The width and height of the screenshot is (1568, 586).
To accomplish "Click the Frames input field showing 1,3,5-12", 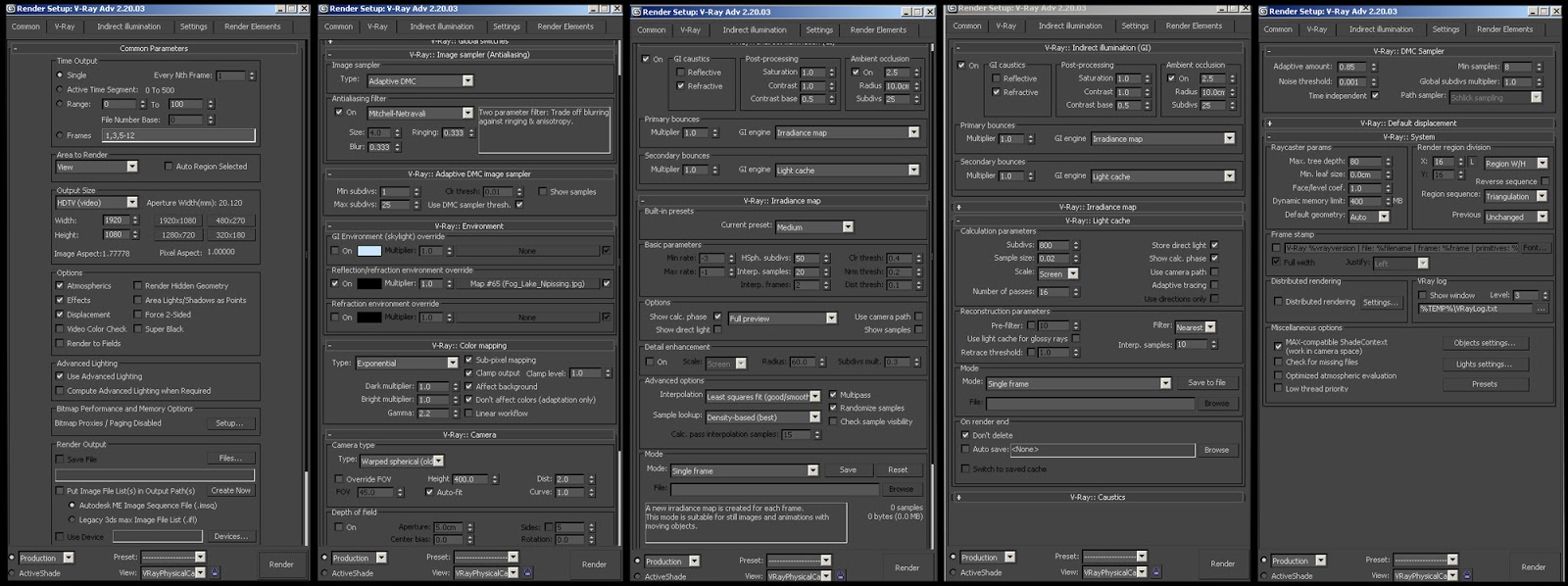I will pyautogui.click(x=177, y=135).
